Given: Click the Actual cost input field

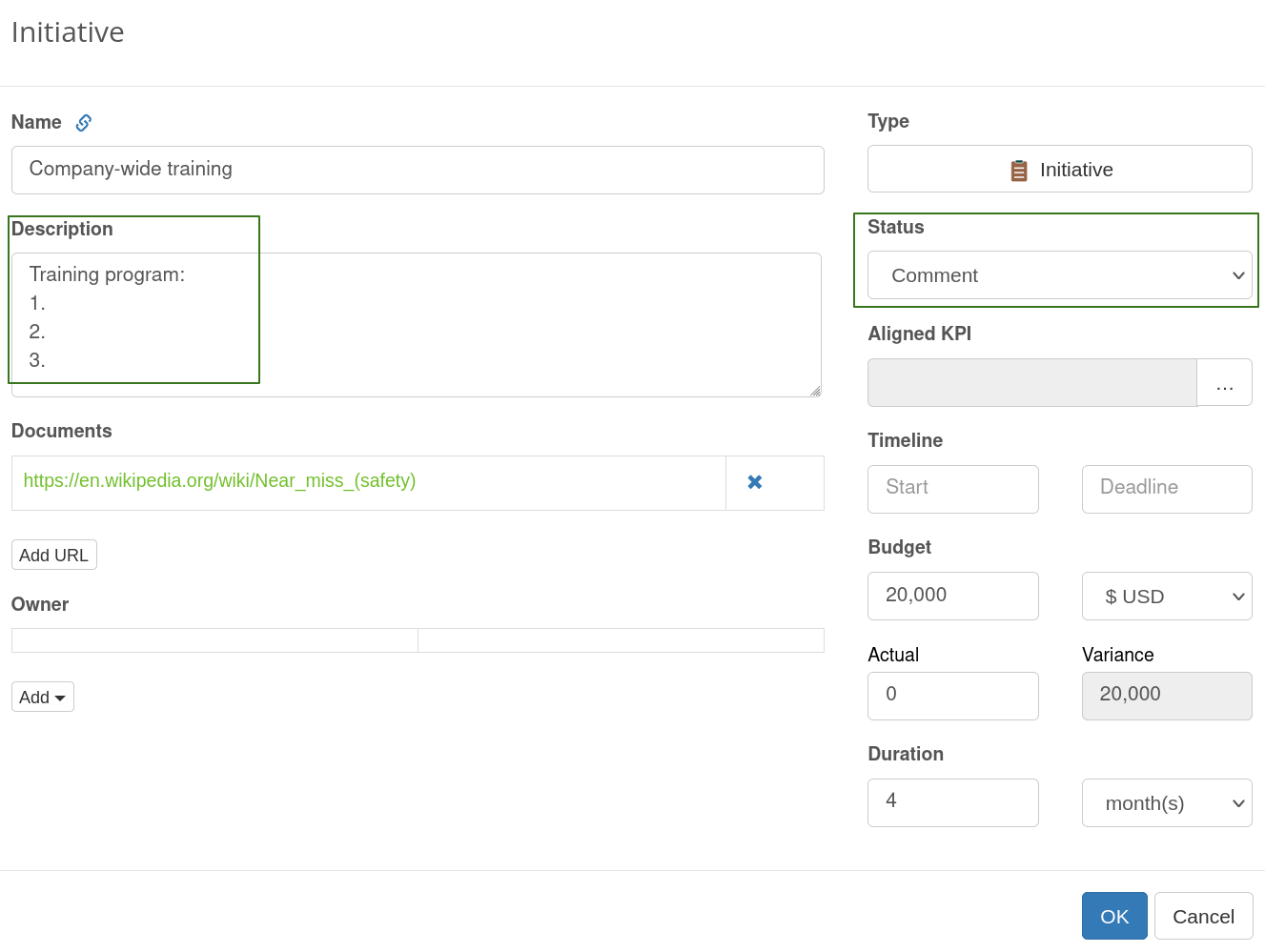Looking at the screenshot, I should point(952,696).
